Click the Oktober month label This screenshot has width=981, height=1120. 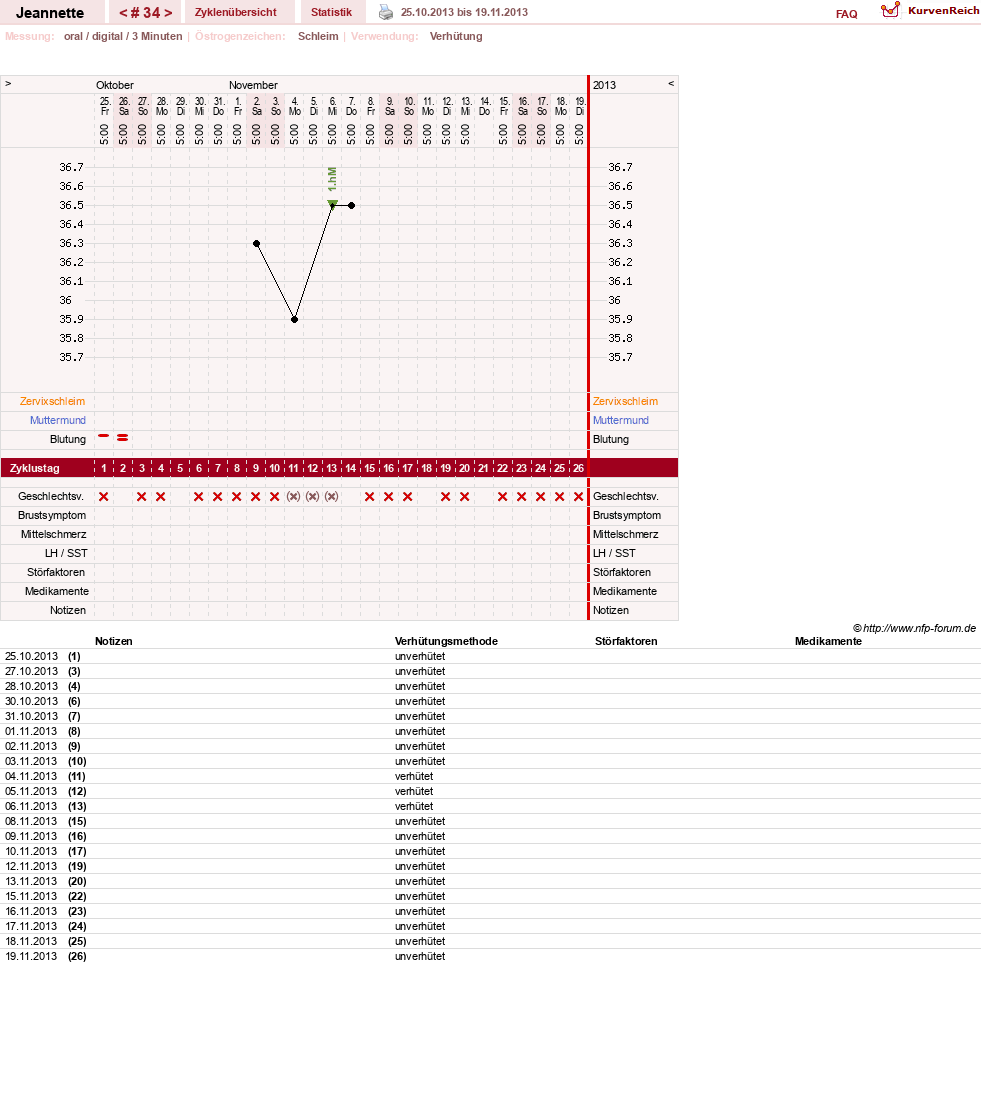point(115,85)
